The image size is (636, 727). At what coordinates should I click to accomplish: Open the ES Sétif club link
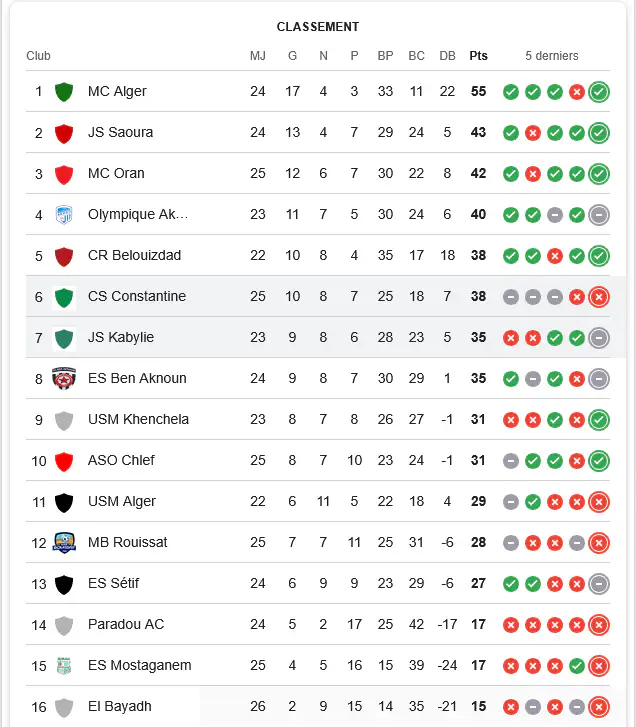click(x=114, y=583)
